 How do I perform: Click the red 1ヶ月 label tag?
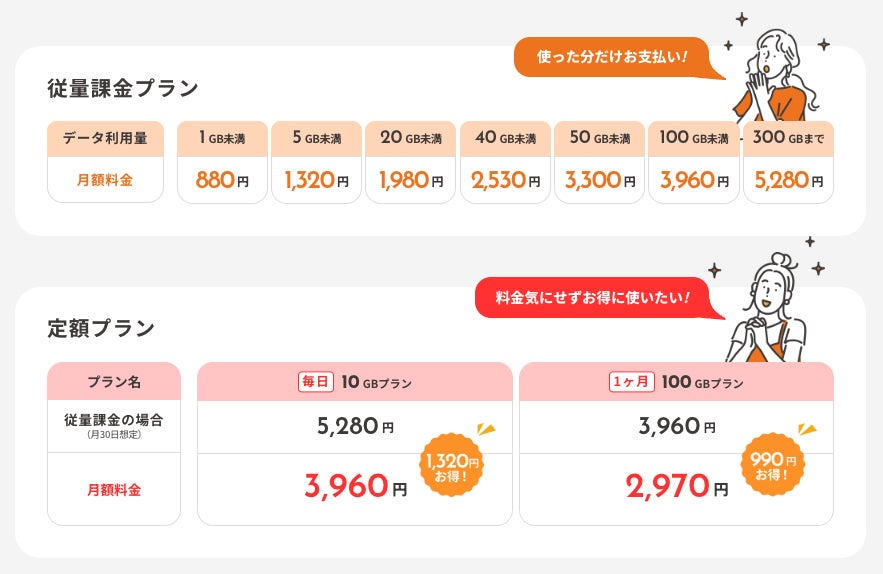(632, 381)
